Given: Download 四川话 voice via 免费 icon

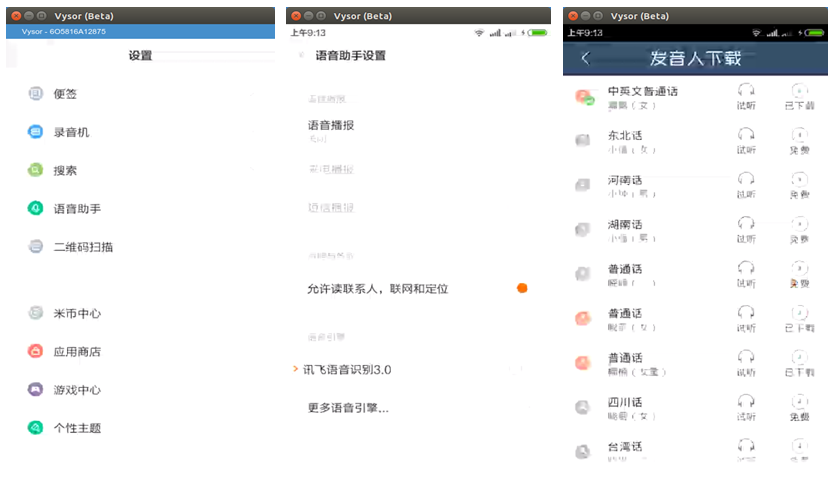Looking at the screenshot, I should click(x=799, y=401).
